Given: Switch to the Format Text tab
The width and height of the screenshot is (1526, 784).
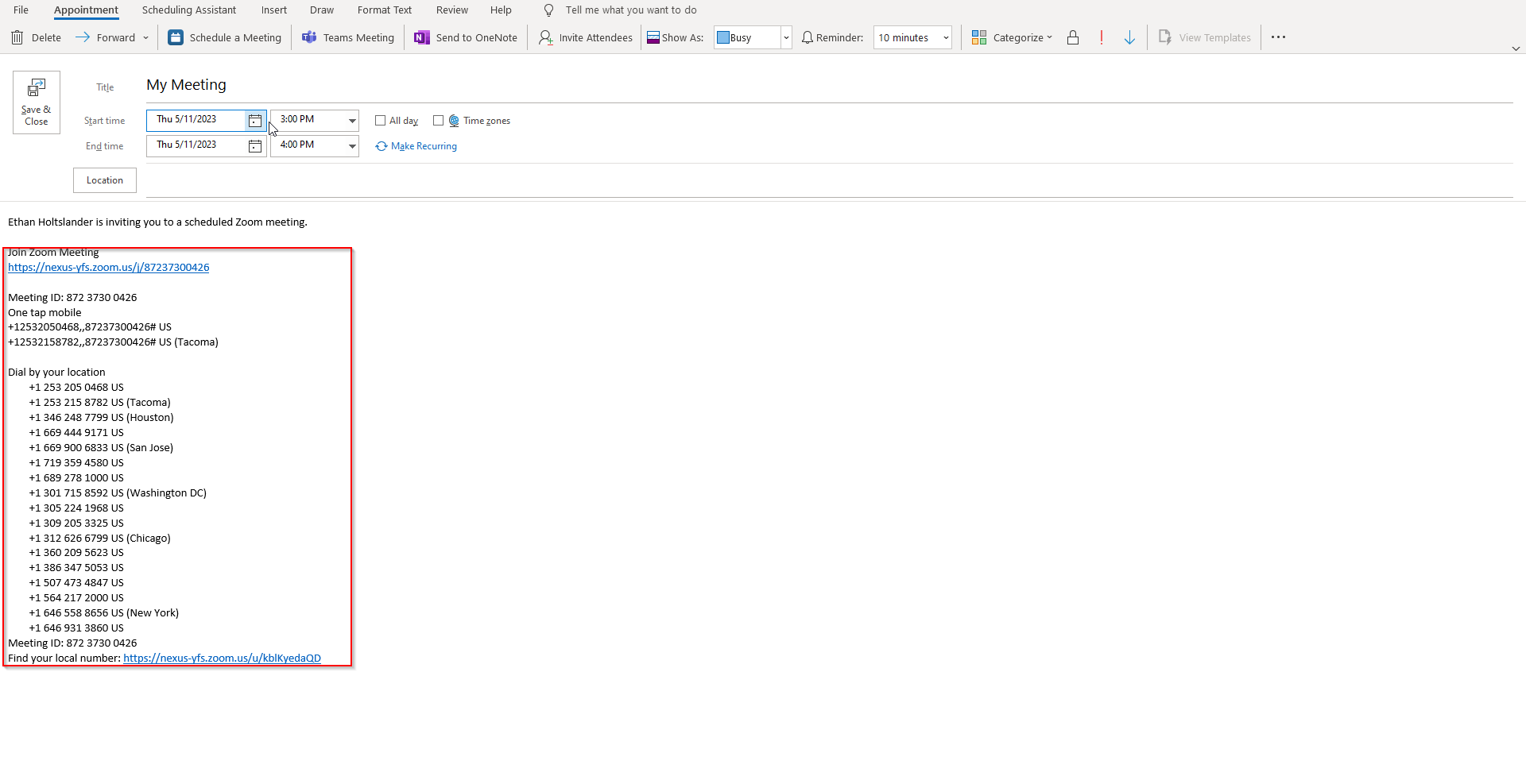Looking at the screenshot, I should (385, 10).
